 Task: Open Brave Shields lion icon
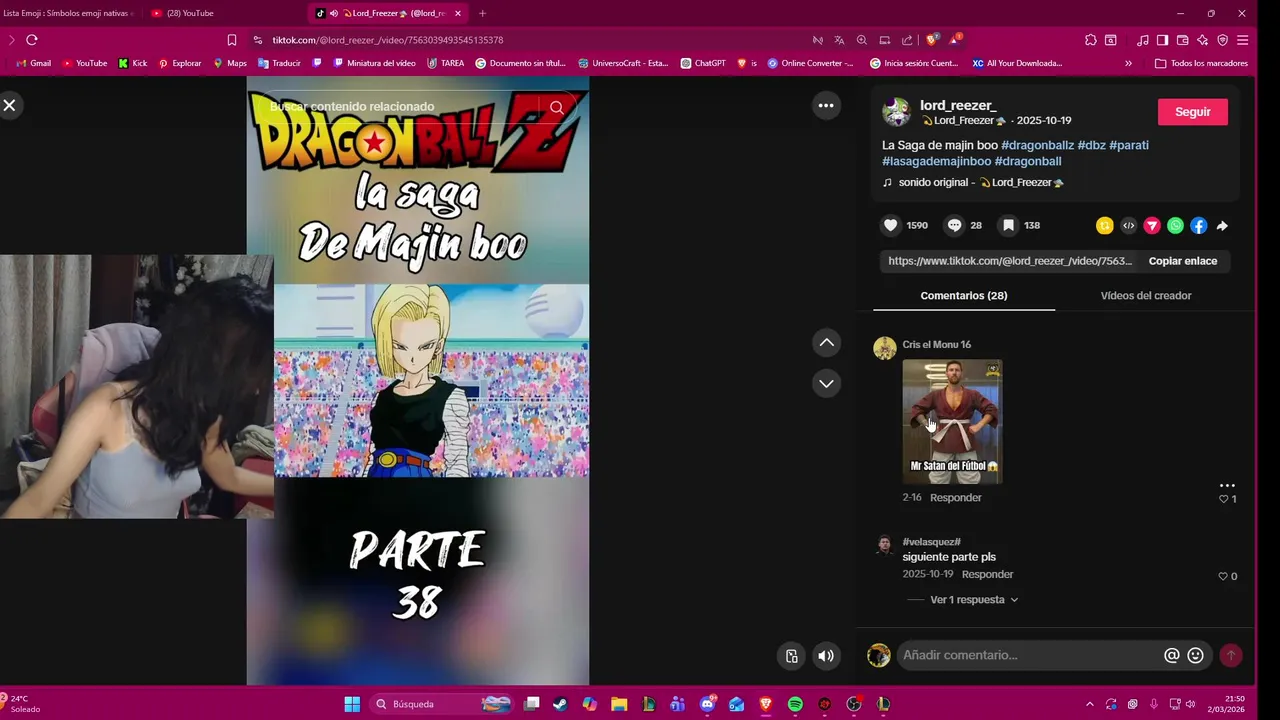pyautogui.click(x=932, y=40)
